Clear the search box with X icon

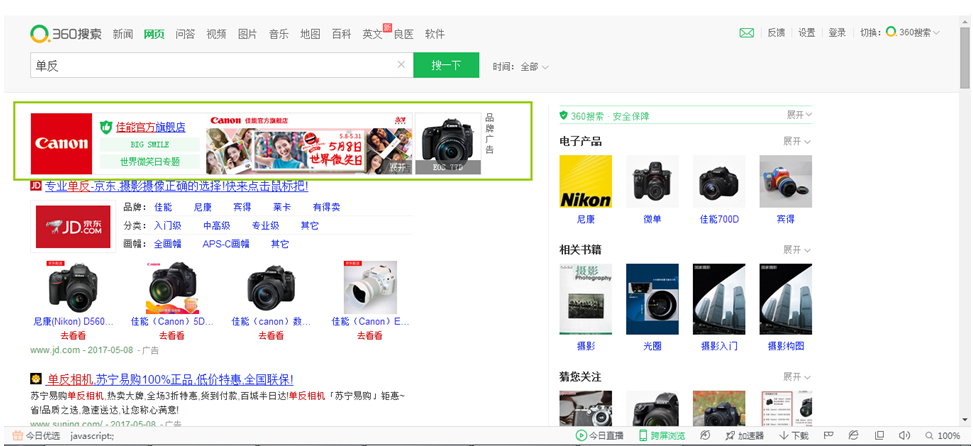click(401, 66)
